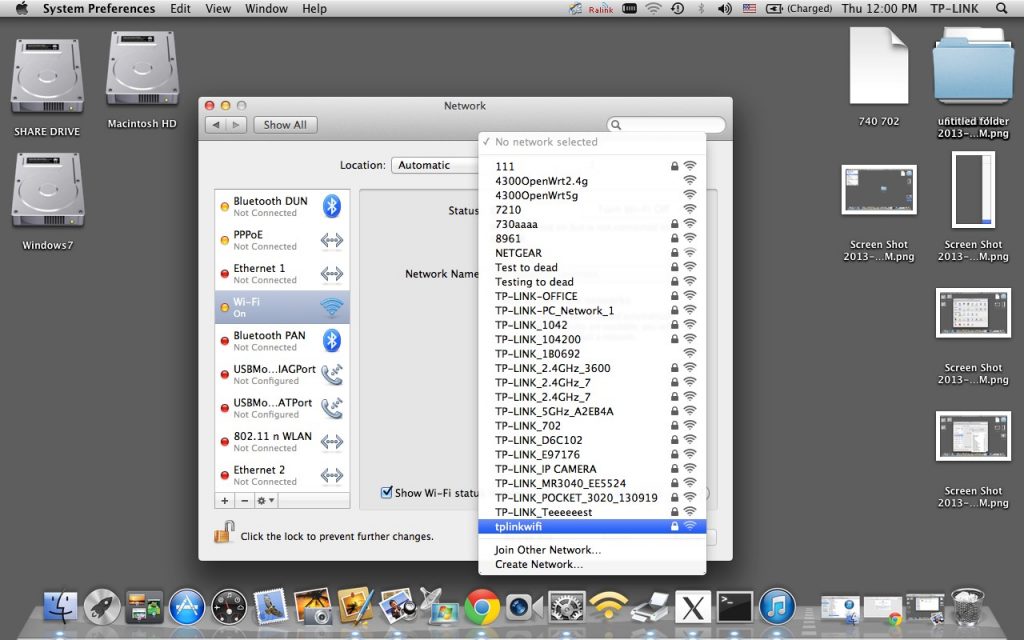
Task: Click the Network window search field
Action: point(665,125)
